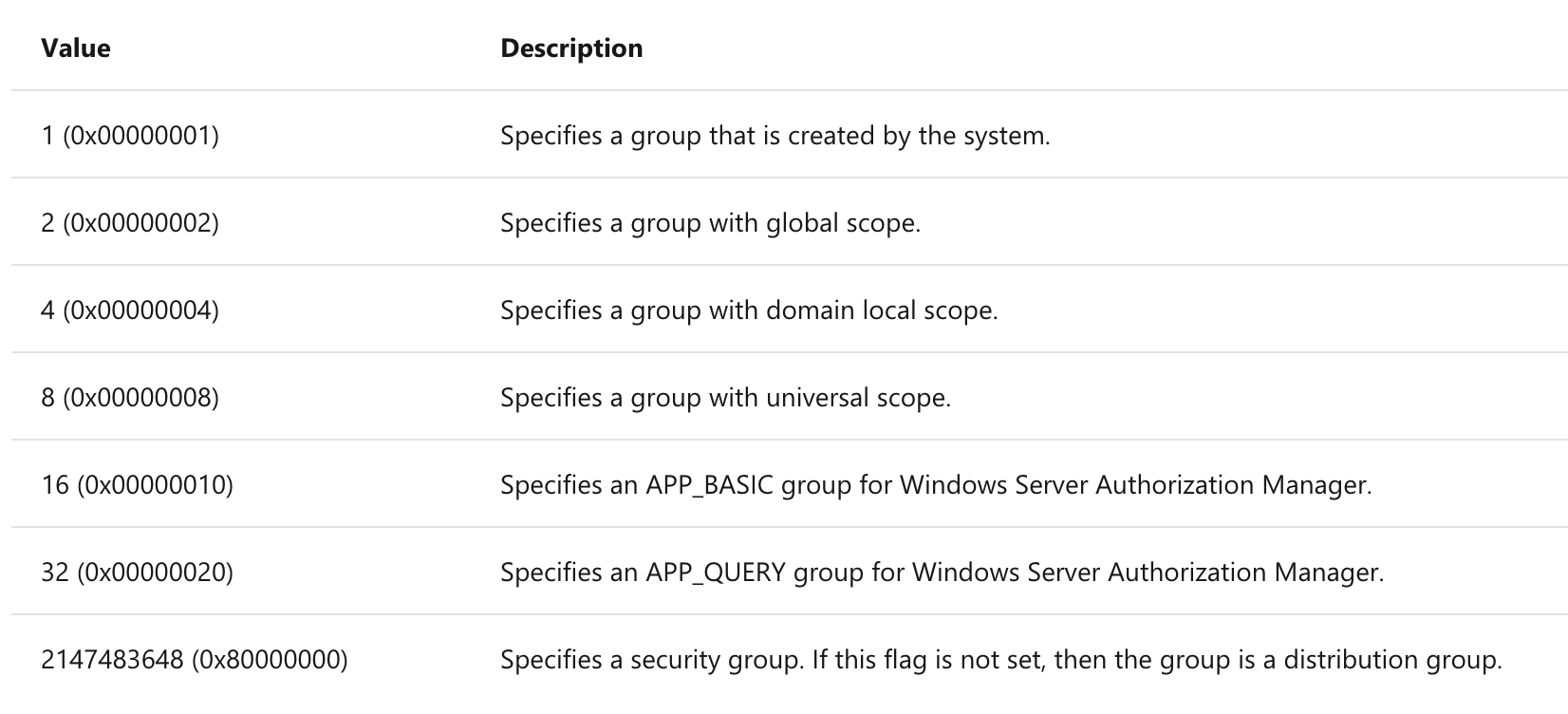Click the domain local scope description

[749, 310]
